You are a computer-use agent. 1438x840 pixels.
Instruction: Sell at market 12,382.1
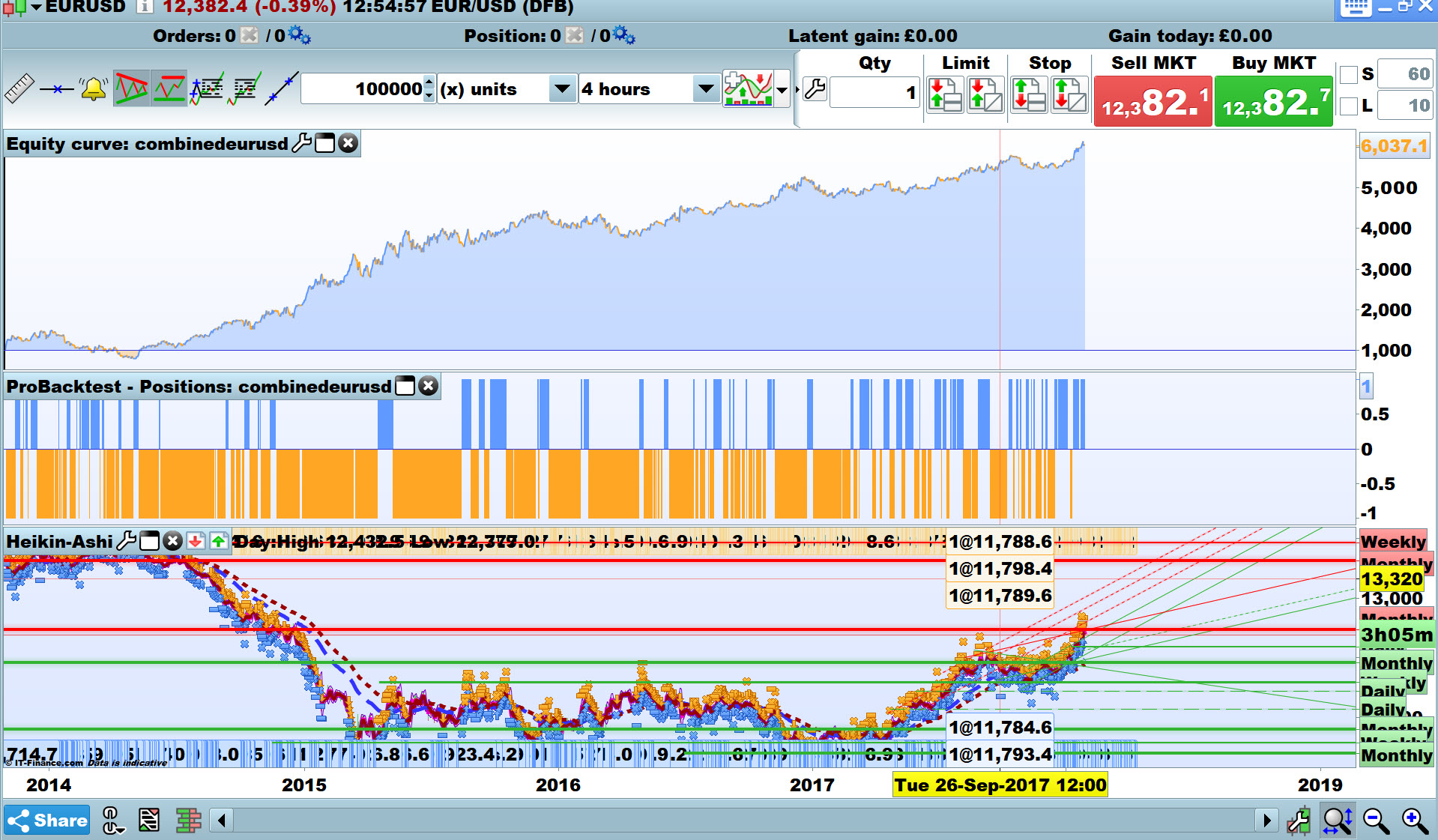[x=1153, y=101]
